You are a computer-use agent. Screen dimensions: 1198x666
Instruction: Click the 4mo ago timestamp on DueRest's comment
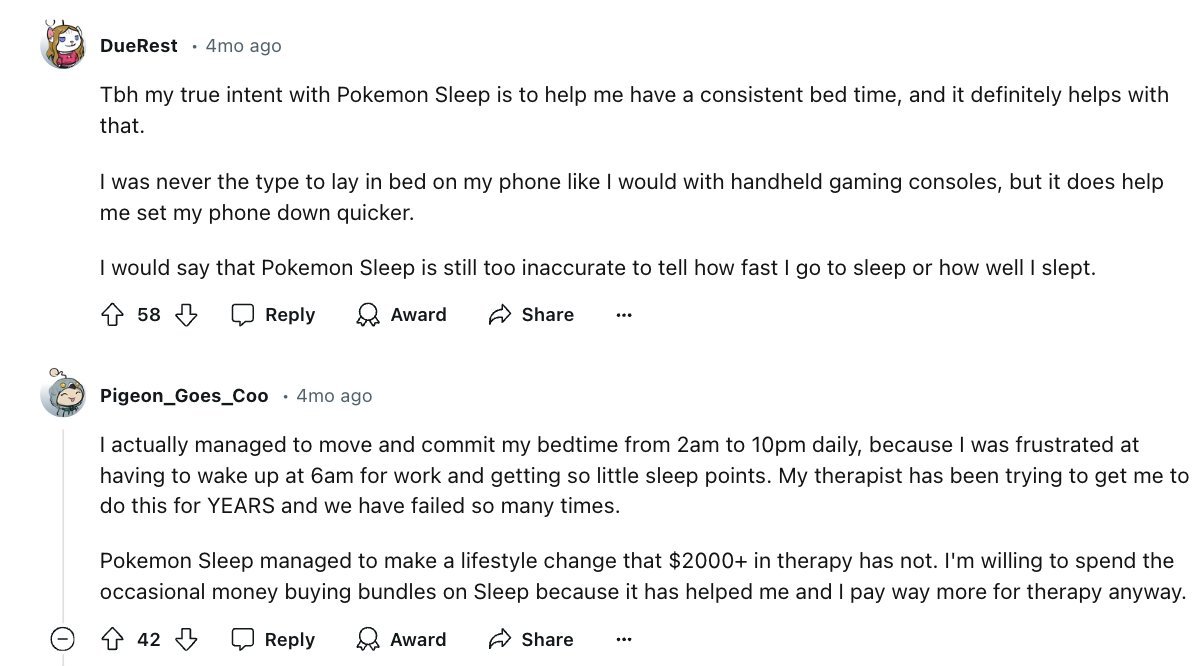243,46
